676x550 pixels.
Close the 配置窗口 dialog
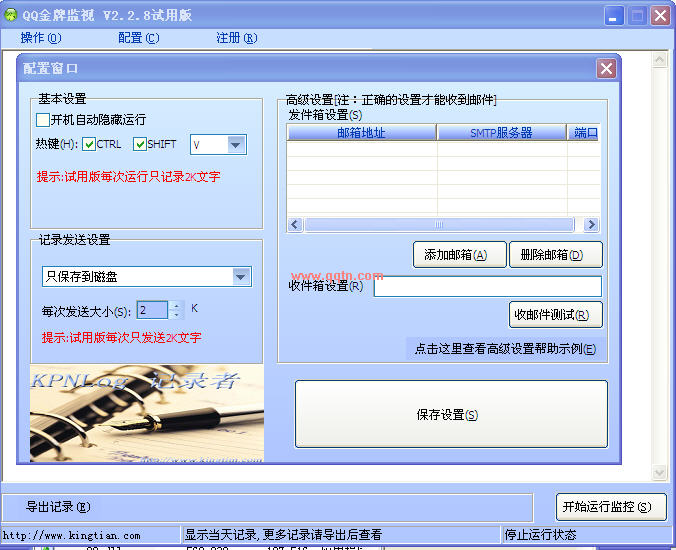pyautogui.click(x=606, y=69)
